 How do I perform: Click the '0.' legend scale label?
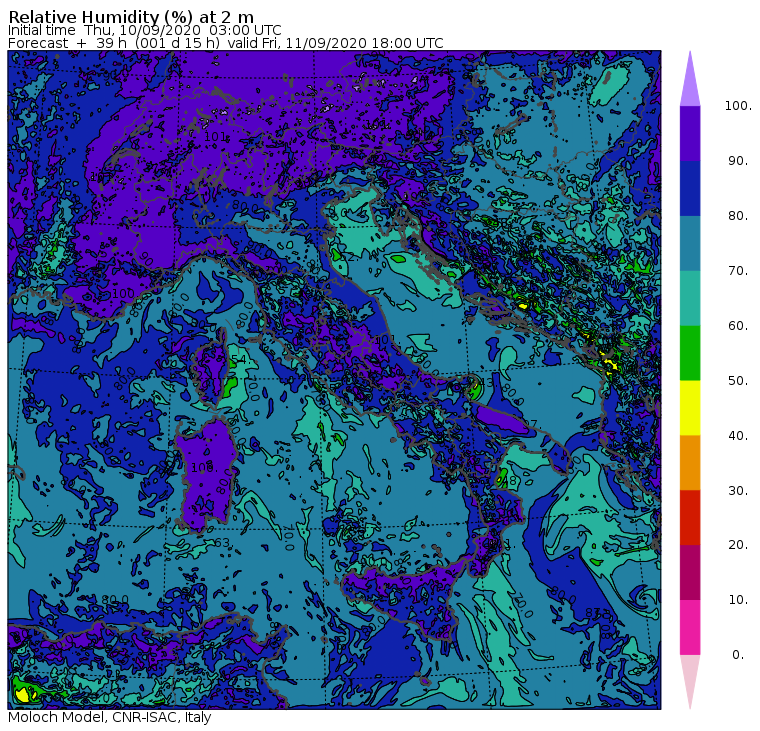pyautogui.click(x=738, y=655)
